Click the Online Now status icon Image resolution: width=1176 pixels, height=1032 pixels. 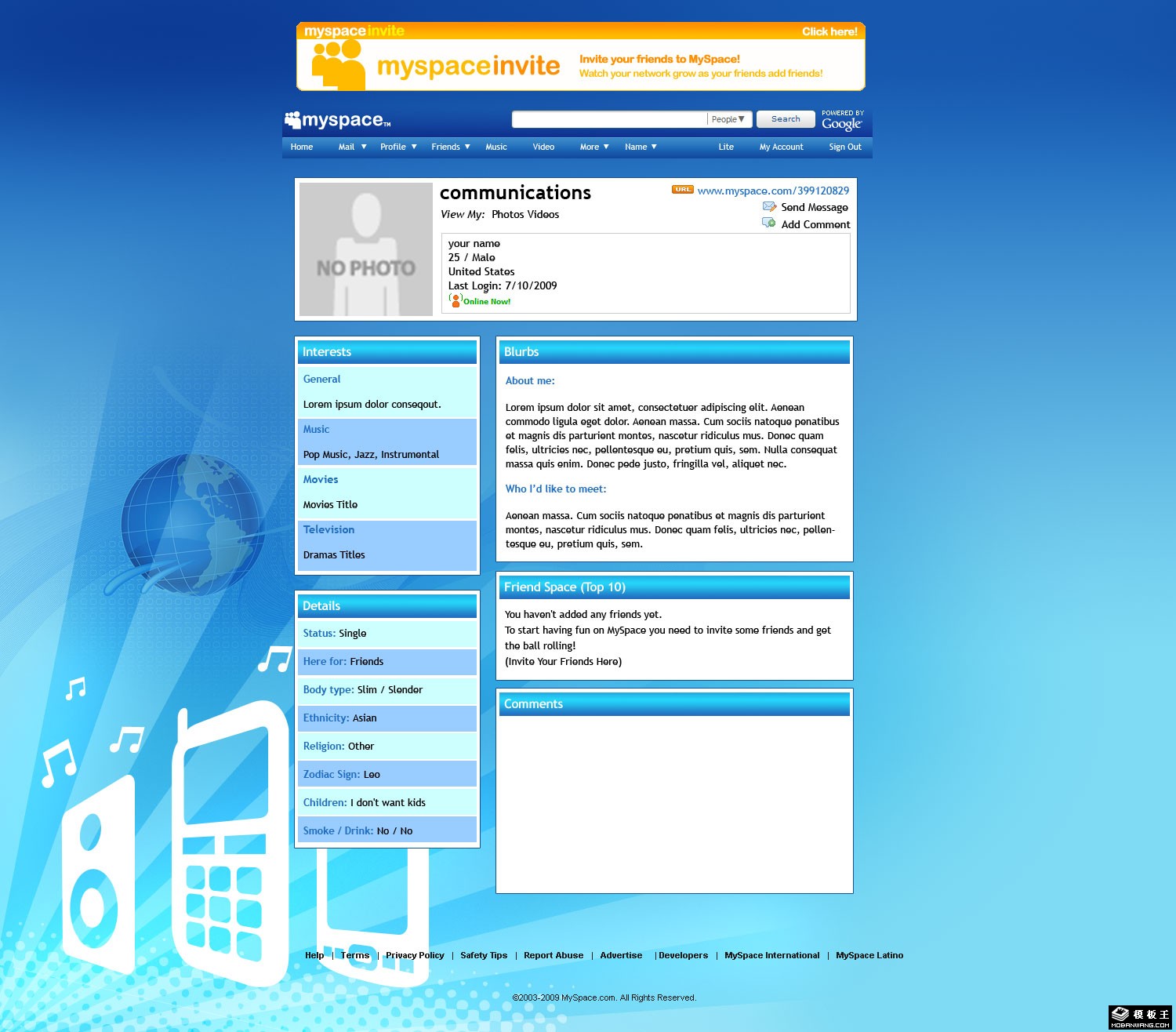(x=456, y=300)
